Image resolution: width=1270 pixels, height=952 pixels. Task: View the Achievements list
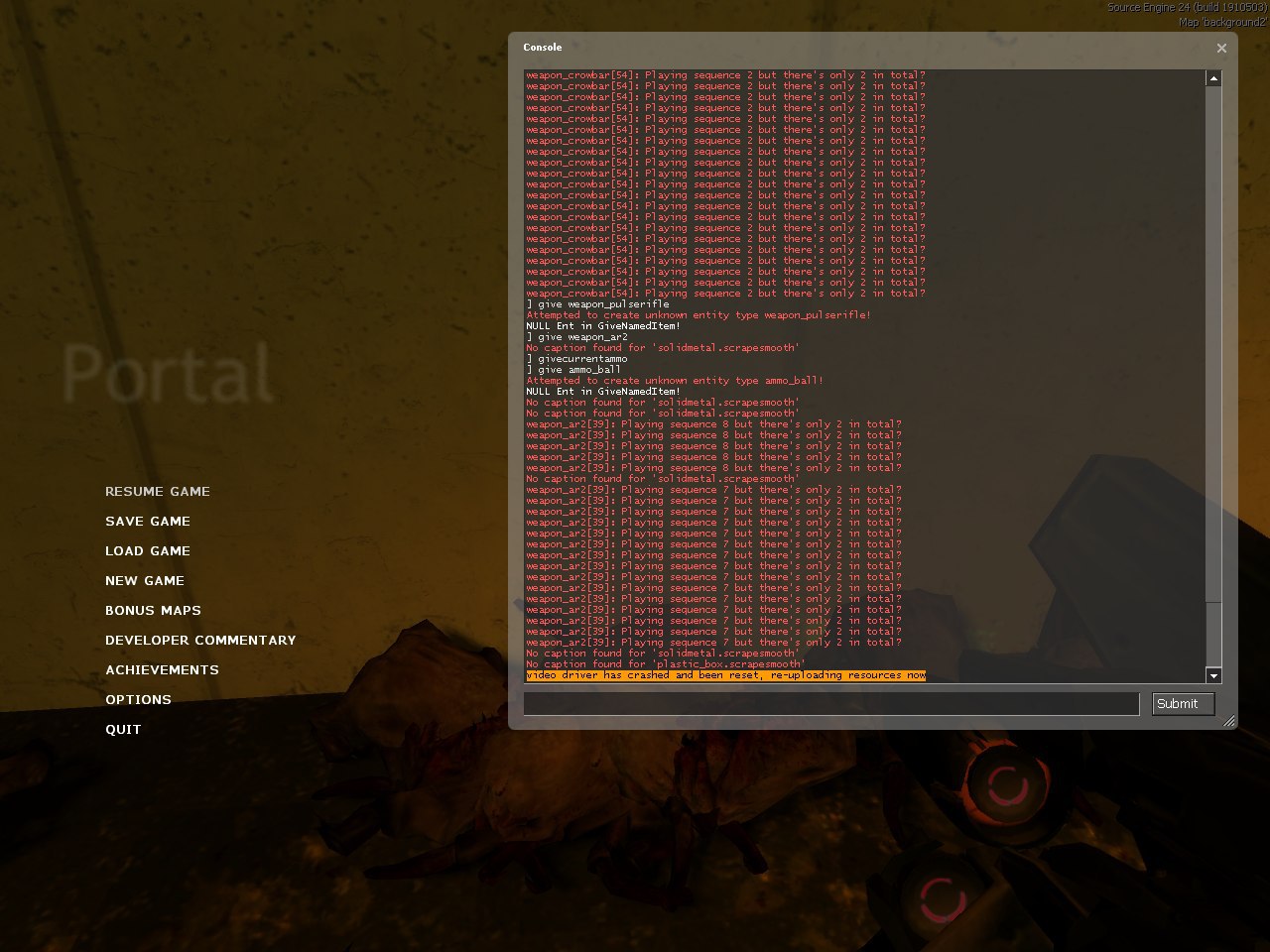(x=162, y=670)
